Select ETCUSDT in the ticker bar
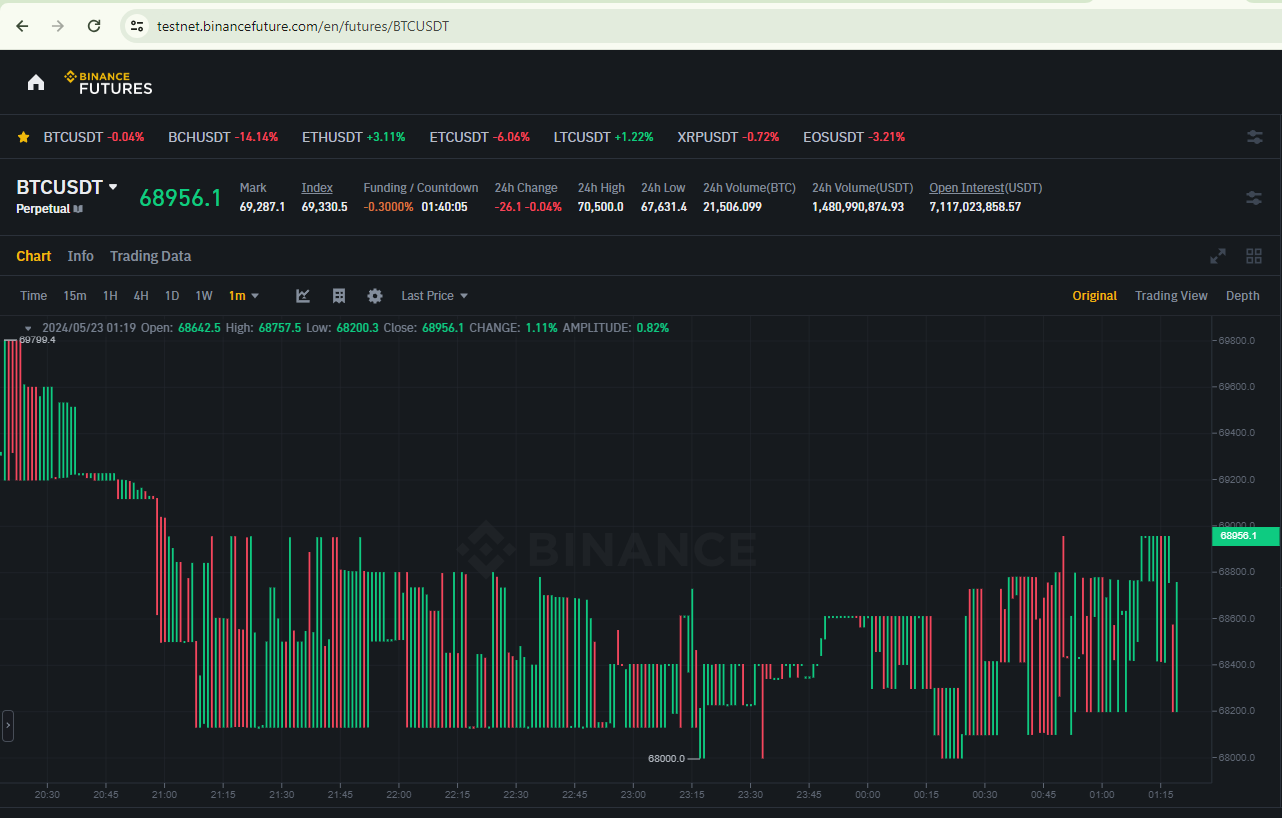Image resolution: width=1282 pixels, height=818 pixels. point(480,137)
